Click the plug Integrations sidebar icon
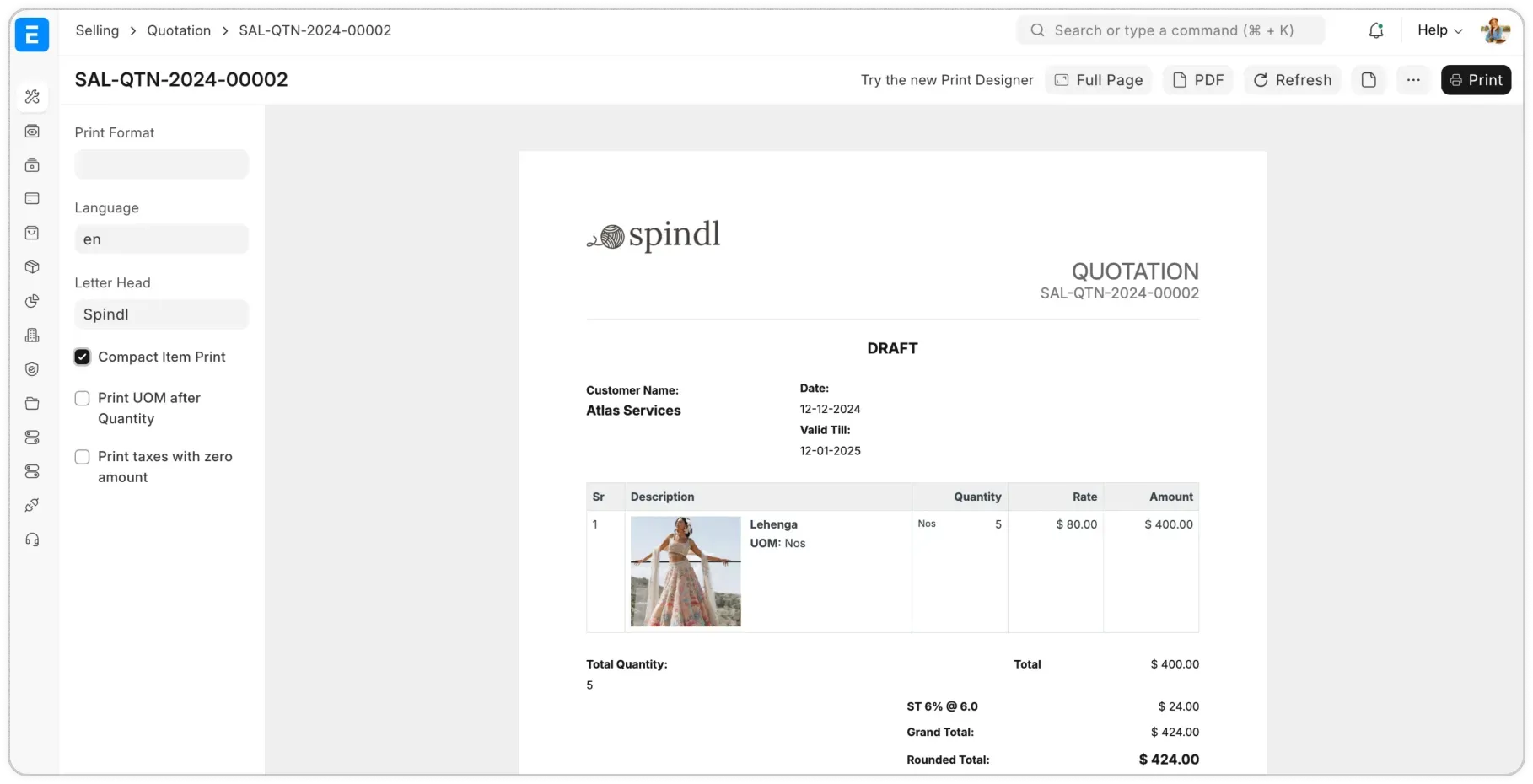 32,504
